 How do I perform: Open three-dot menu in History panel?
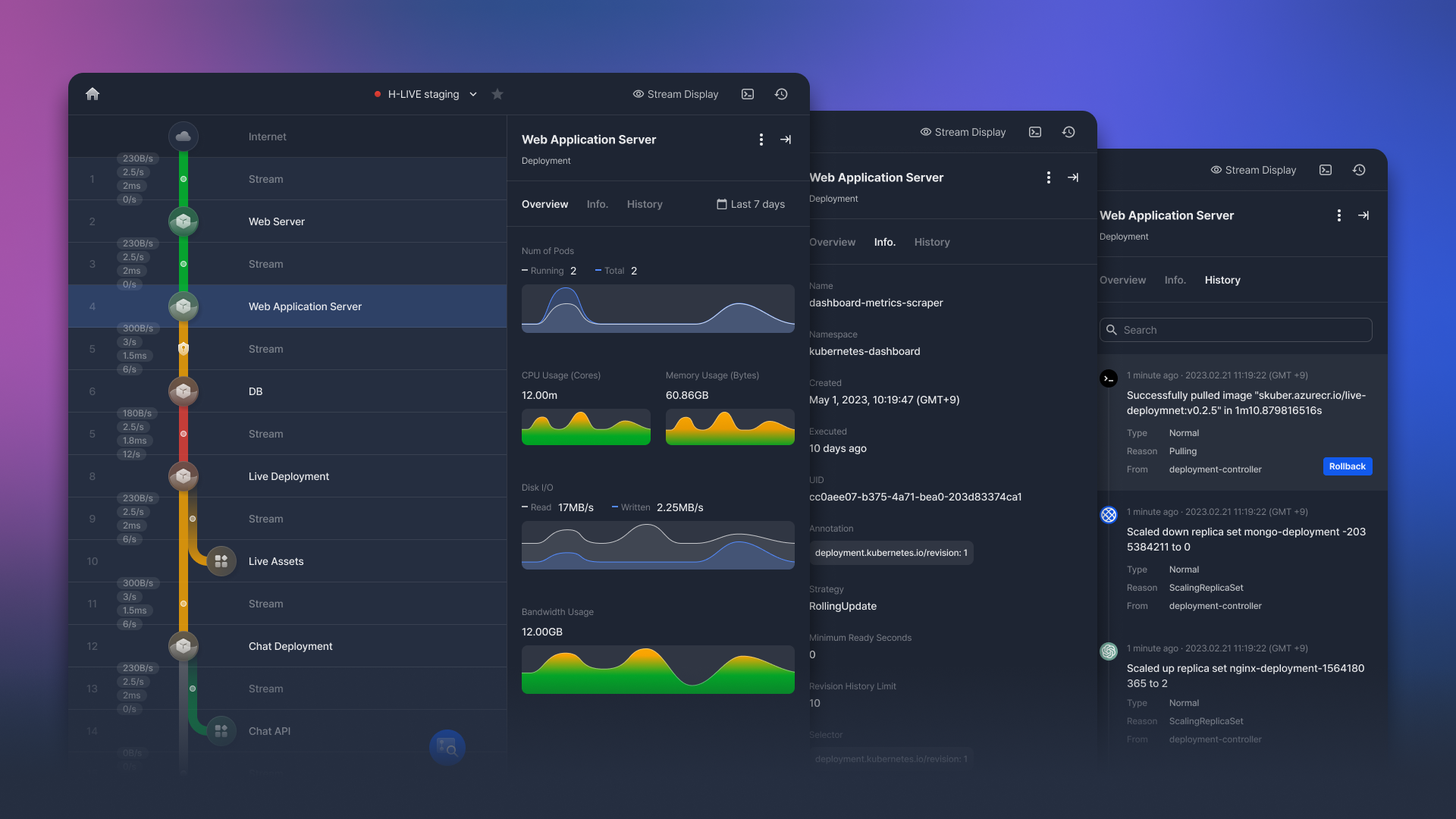click(x=1339, y=215)
